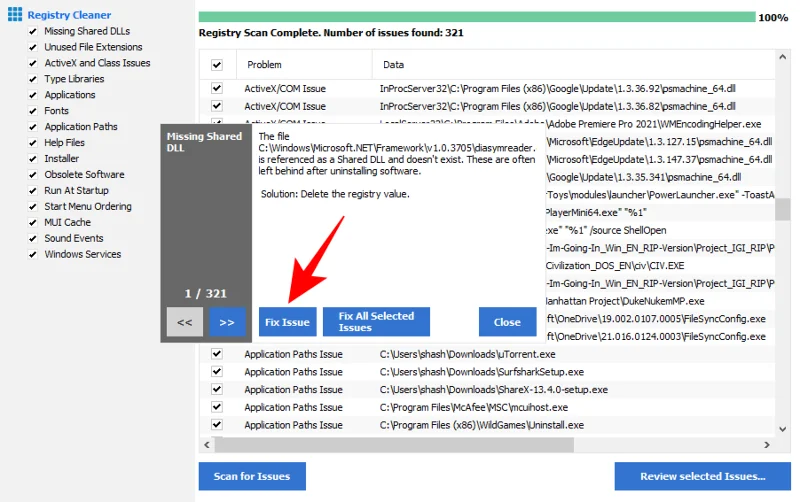800x502 pixels.
Task: Sort by the Problem column header
Action: [x=265, y=65]
